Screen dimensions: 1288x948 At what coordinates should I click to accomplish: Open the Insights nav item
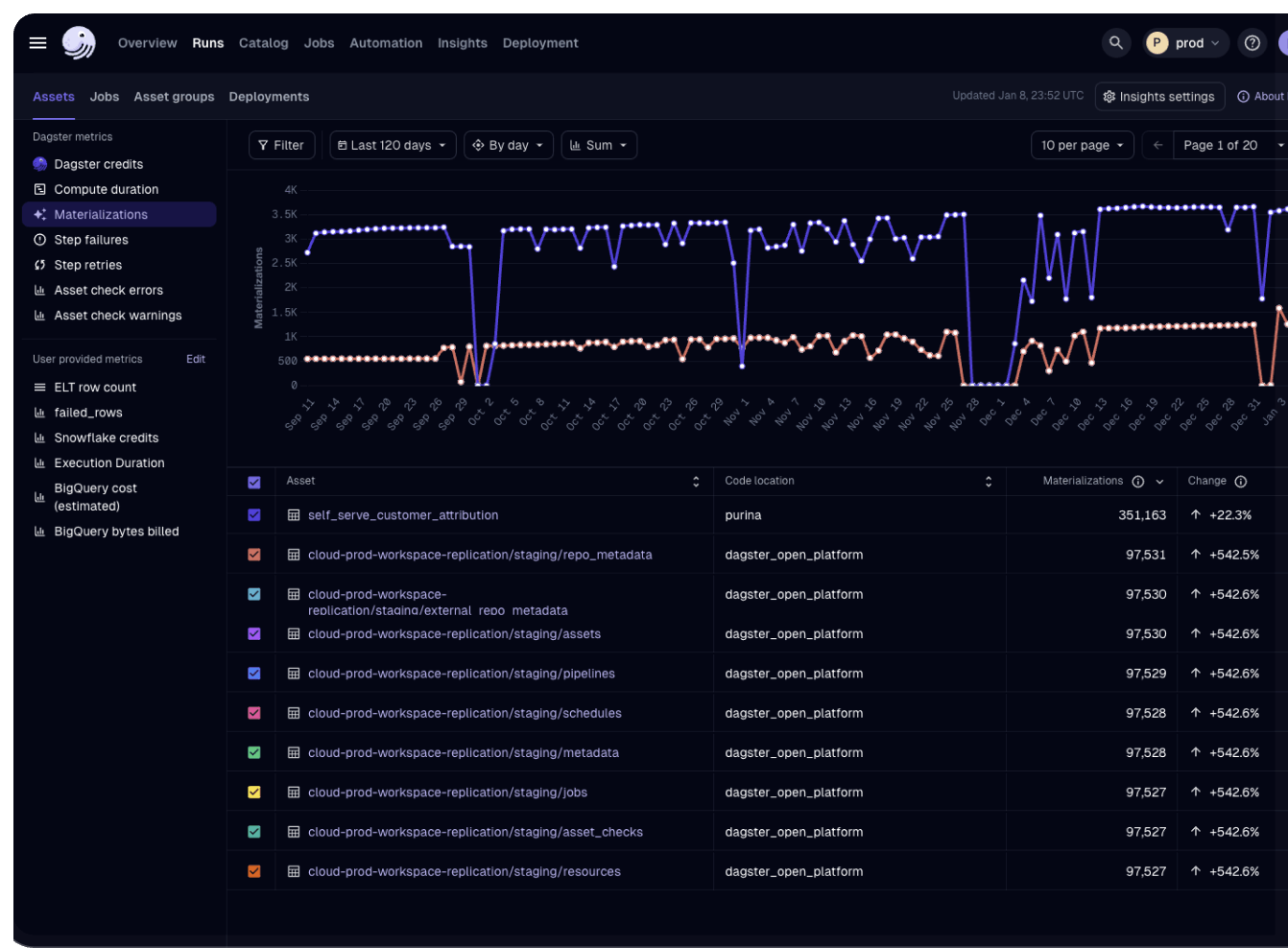(x=463, y=43)
